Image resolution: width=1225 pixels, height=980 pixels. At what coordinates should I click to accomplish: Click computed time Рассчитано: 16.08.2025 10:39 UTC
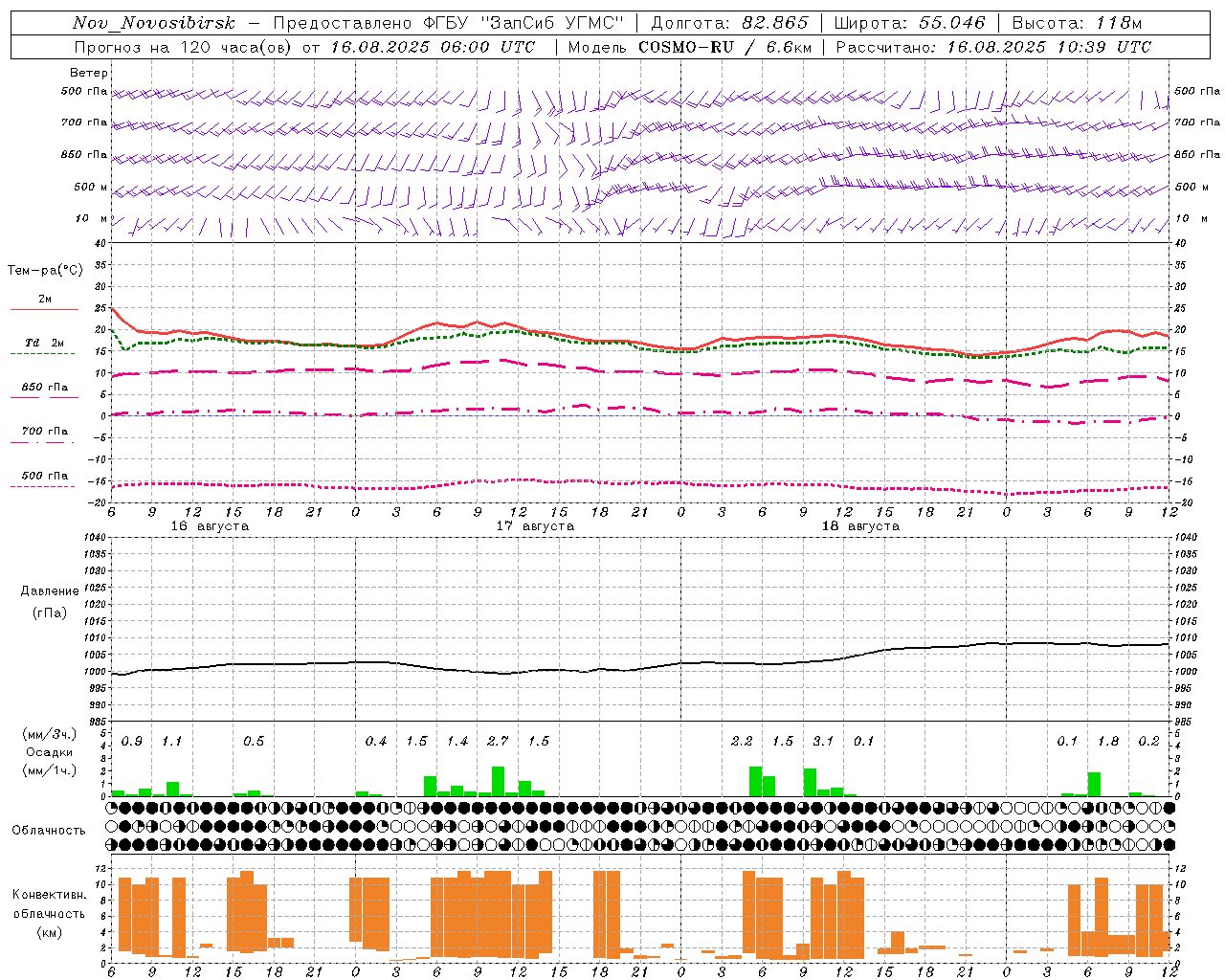click(x=993, y=47)
